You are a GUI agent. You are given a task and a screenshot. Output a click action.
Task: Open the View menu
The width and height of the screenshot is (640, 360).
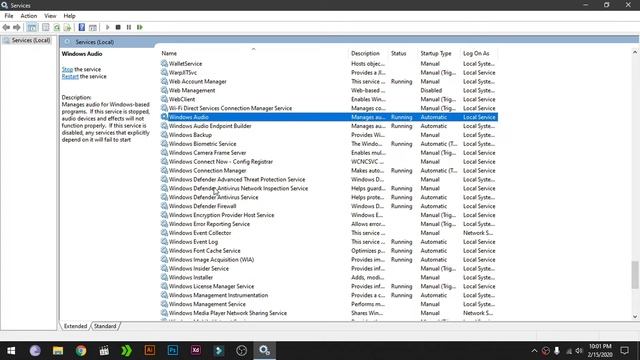click(x=50, y=16)
